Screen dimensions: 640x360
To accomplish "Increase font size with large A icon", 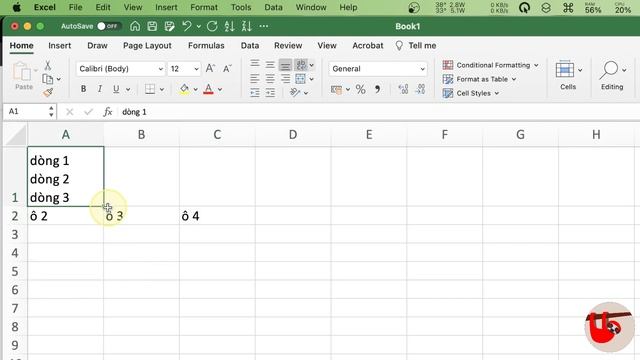I will coord(210,69).
